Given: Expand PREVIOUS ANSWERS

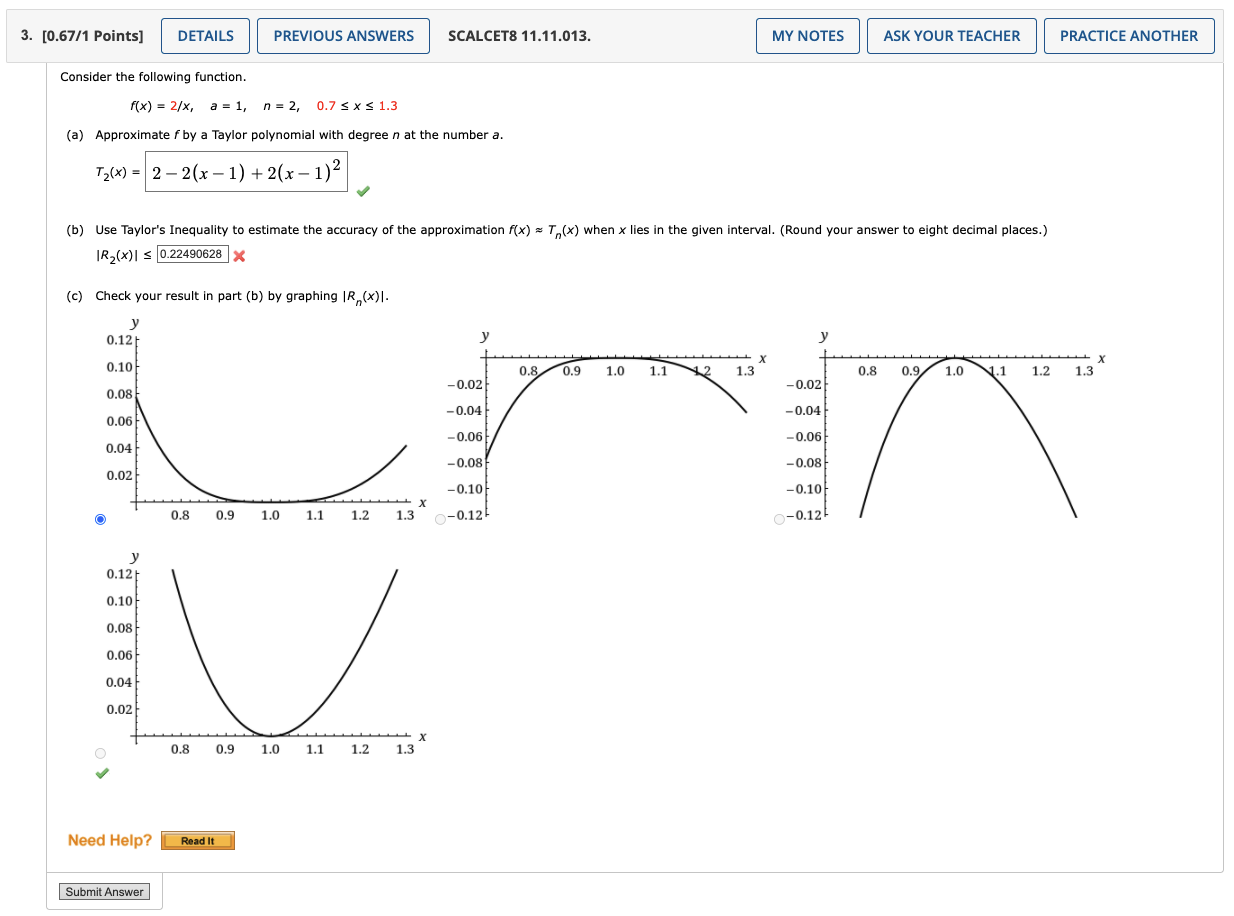Looking at the screenshot, I should pos(343,35).
